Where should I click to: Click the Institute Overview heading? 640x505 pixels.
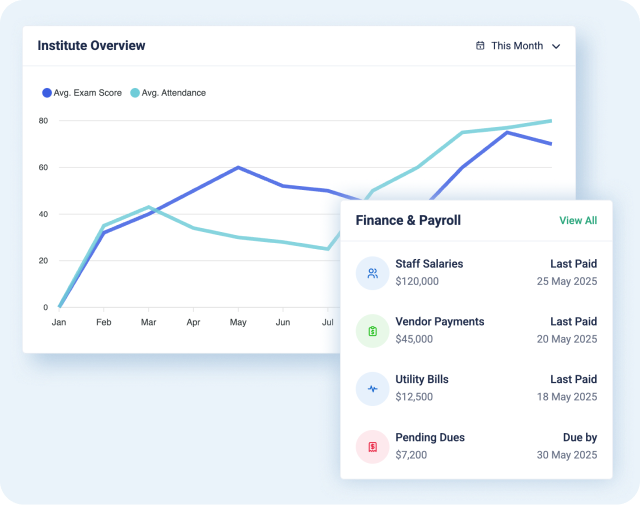(91, 46)
